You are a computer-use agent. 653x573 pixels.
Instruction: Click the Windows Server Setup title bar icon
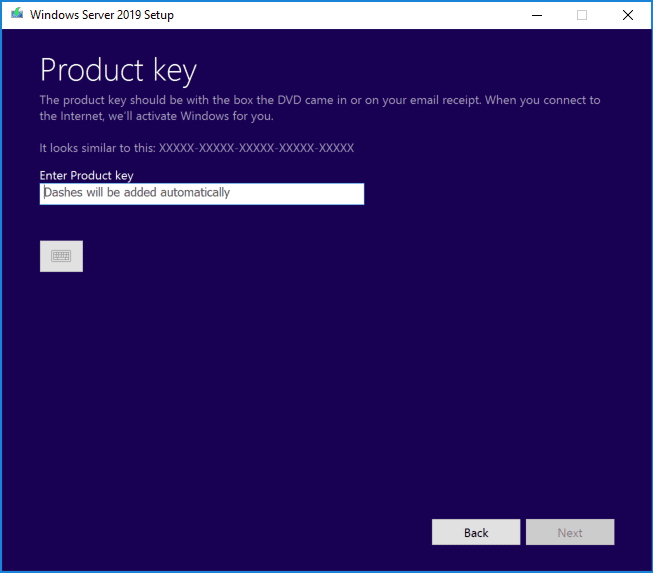click(x=17, y=14)
